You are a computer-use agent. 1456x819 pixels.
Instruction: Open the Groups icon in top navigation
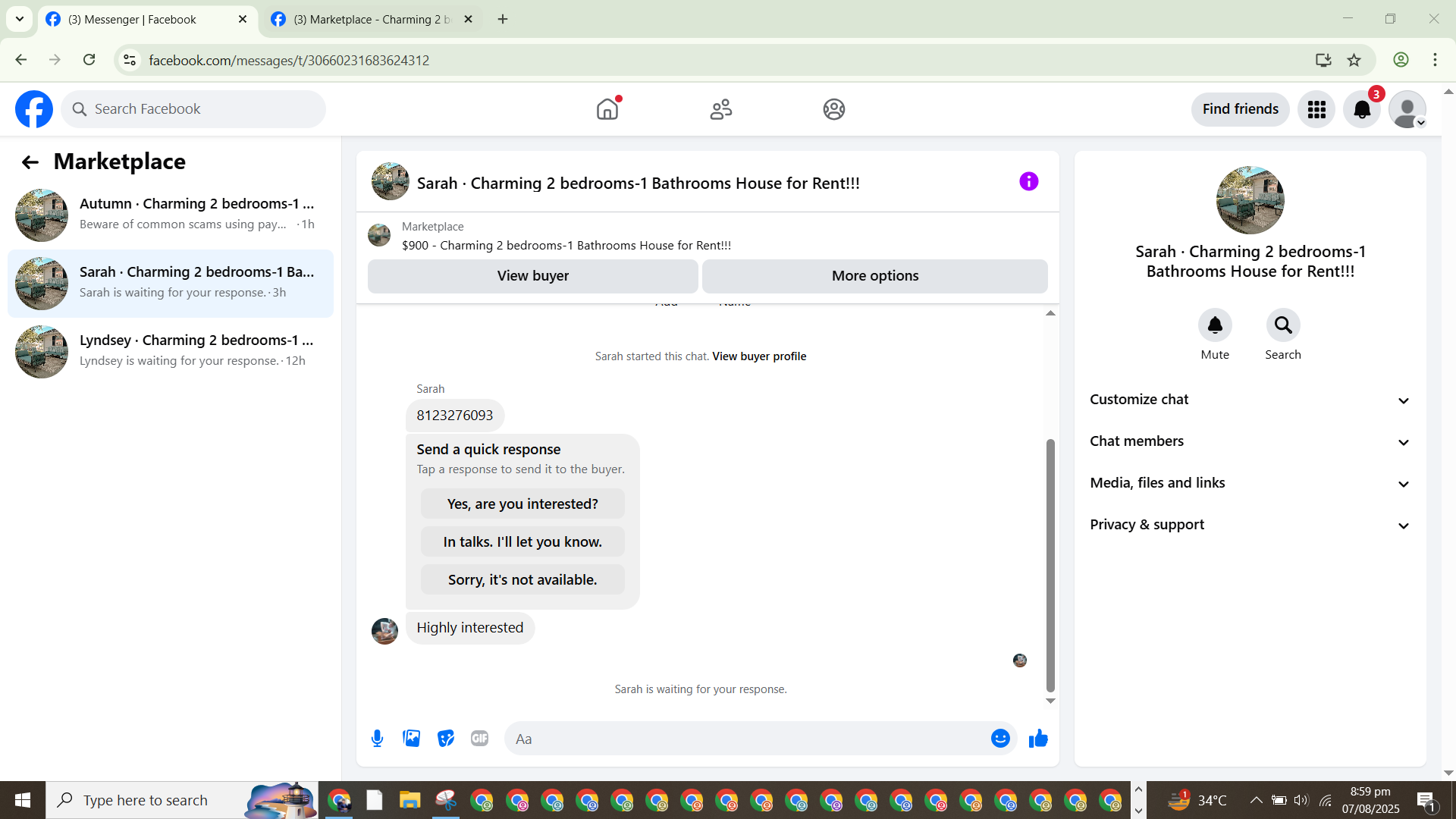tap(834, 109)
